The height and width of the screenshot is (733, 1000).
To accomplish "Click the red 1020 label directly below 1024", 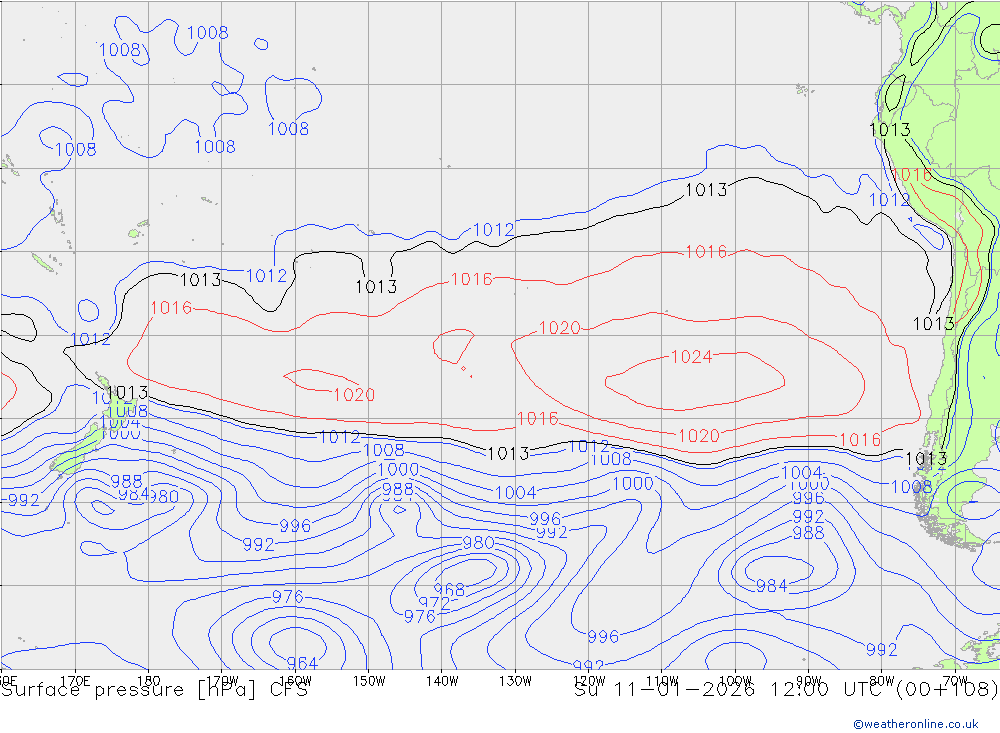I will tap(699, 436).
